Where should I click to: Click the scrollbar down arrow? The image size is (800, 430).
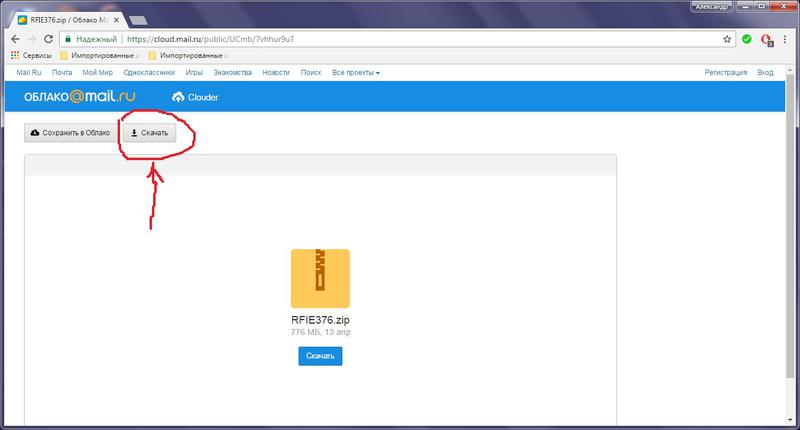point(791,420)
